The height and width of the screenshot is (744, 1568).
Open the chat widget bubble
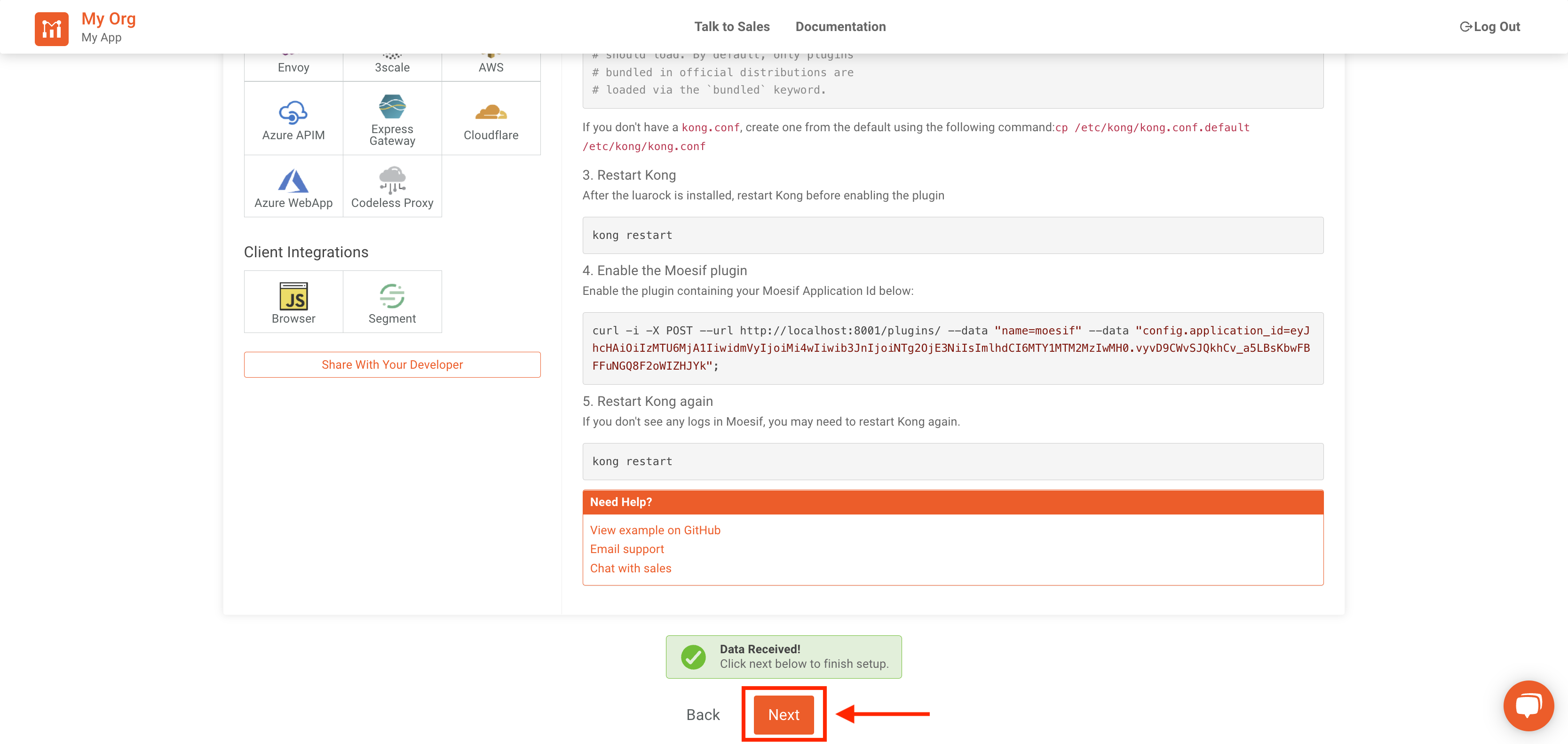pos(1528,705)
